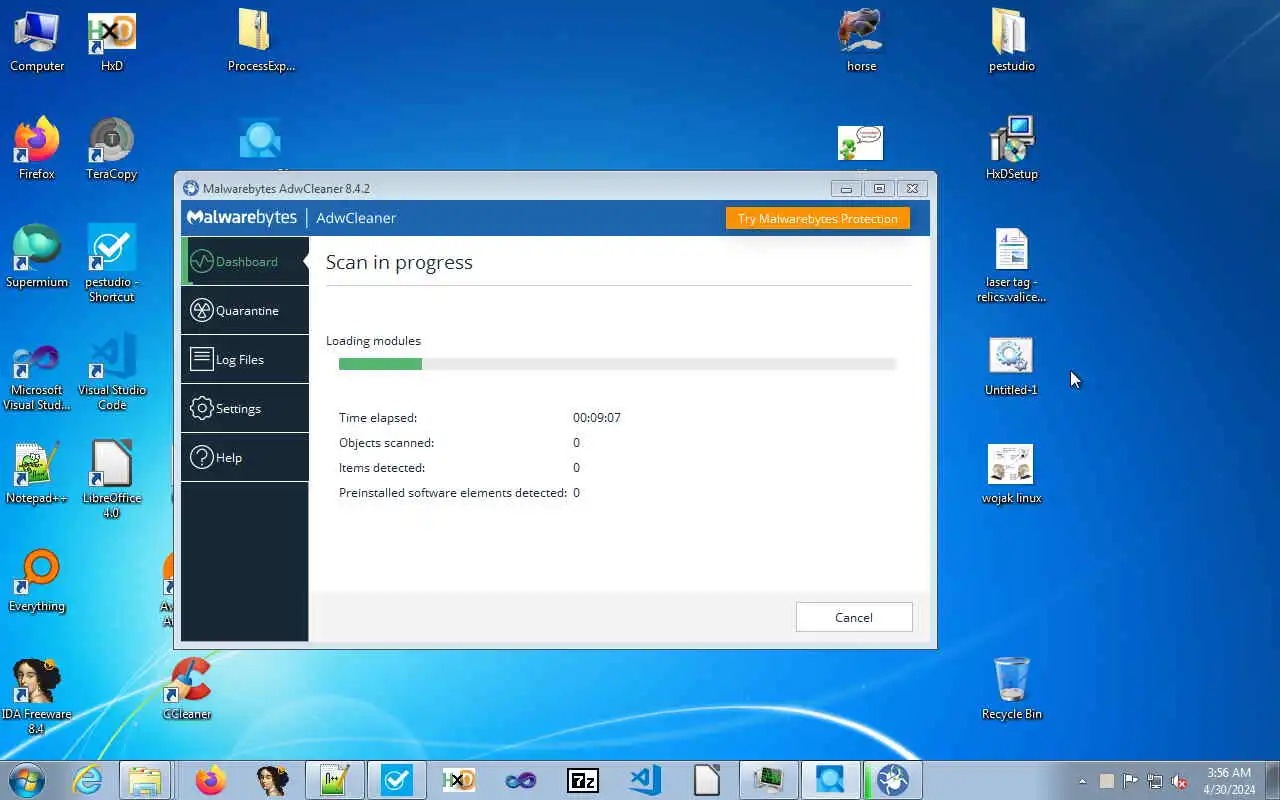Open the blue magnifier app in taskbar
The height and width of the screenshot is (800, 1280).
coord(831,780)
